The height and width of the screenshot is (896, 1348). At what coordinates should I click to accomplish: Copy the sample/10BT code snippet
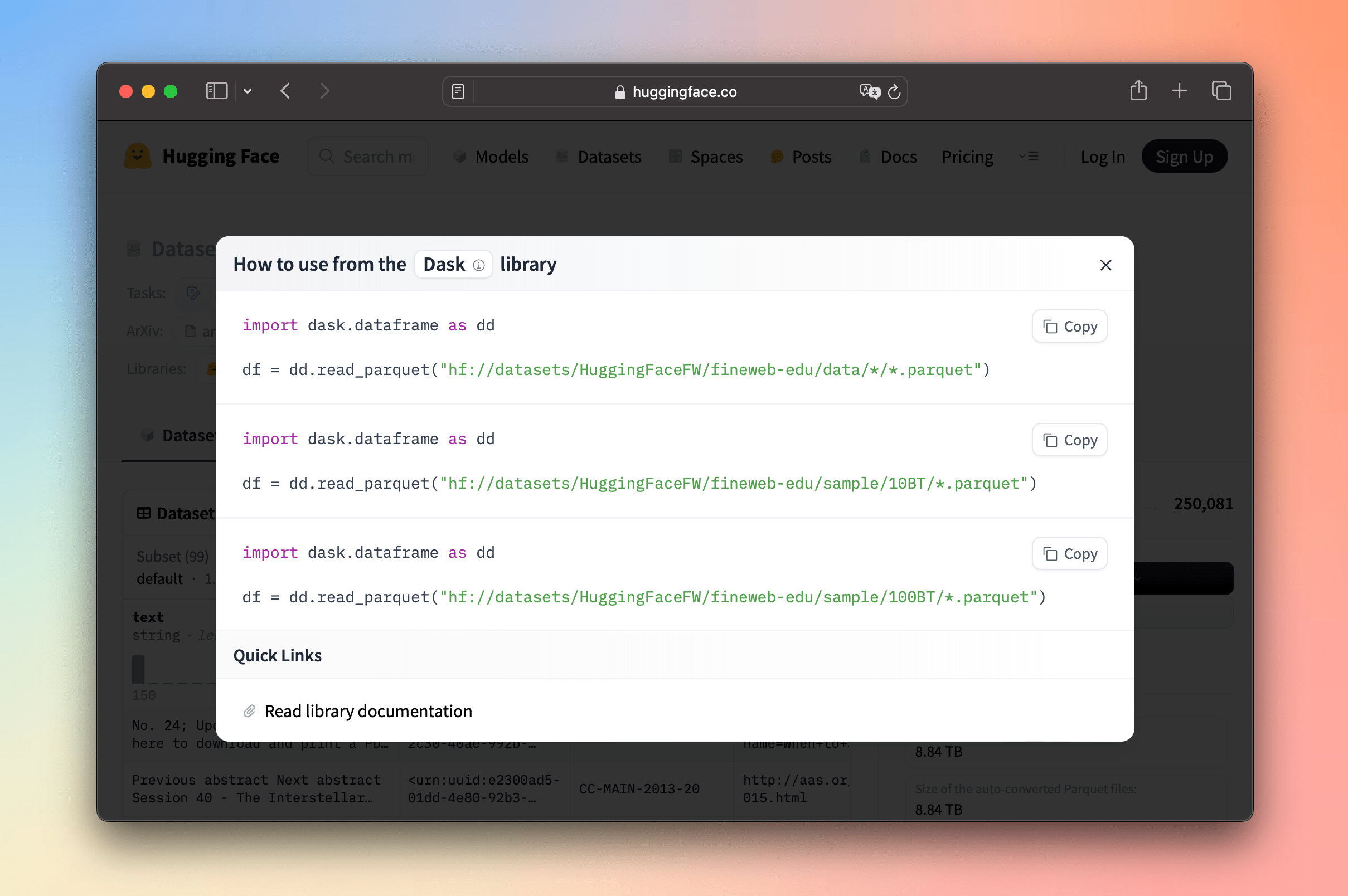click(1069, 440)
